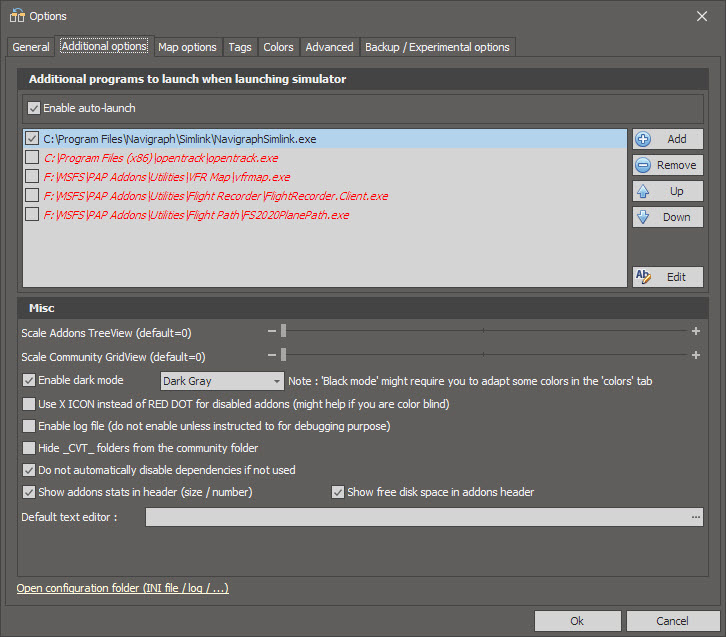This screenshot has height=637, width=726.
Task: Enable the opentrack.exe program checkbox
Action: 33,158
